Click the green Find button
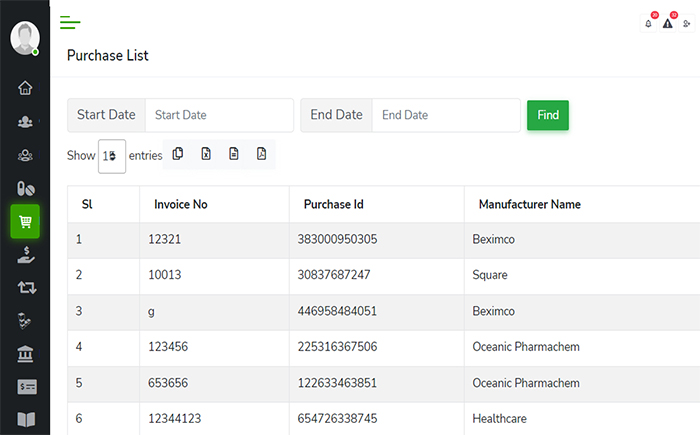Screen dimensions: 700x435 point(547,115)
